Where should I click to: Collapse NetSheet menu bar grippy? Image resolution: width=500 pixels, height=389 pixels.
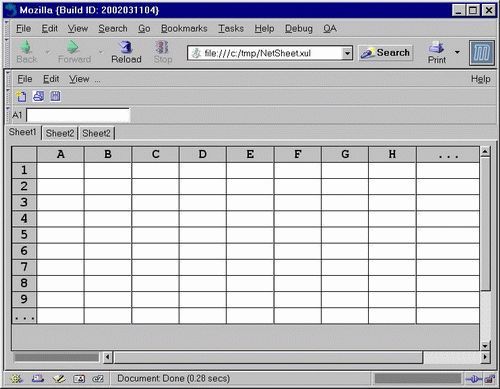click(x=9, y=79)
